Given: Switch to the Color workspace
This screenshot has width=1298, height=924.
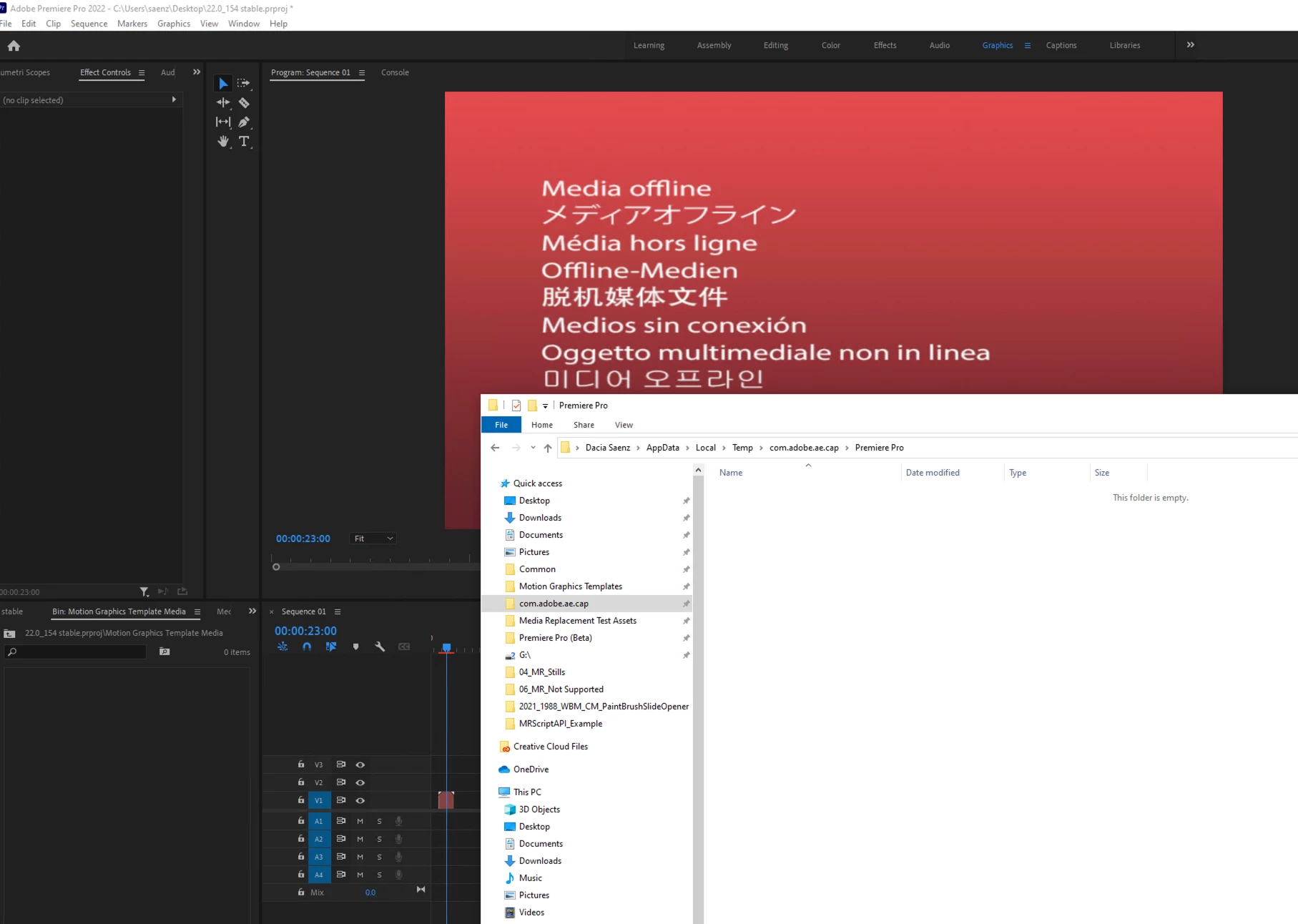Looking at the screenshot, I should tap(831, 46).
